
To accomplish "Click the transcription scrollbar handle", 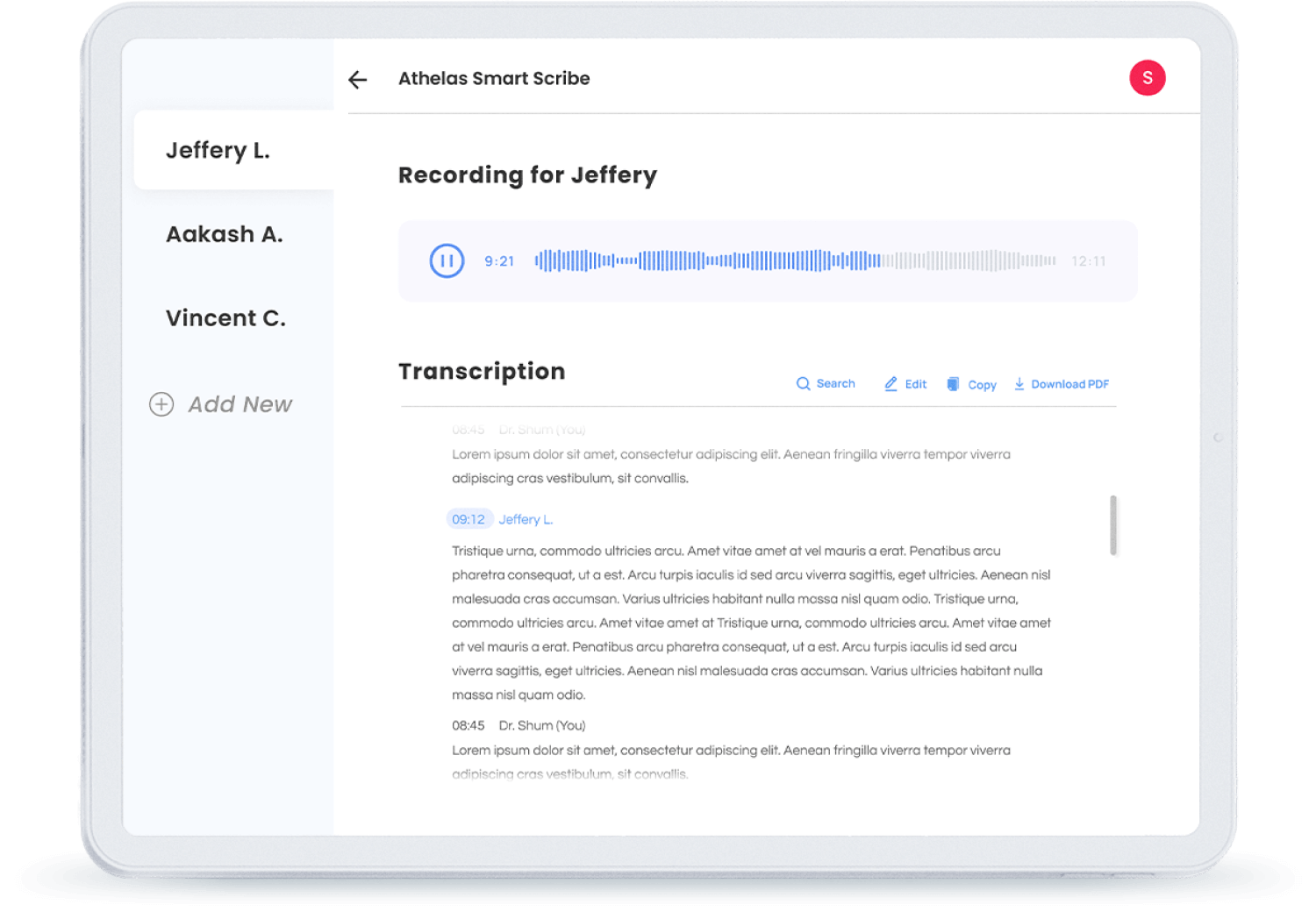I will click(x=1113, y=525).
